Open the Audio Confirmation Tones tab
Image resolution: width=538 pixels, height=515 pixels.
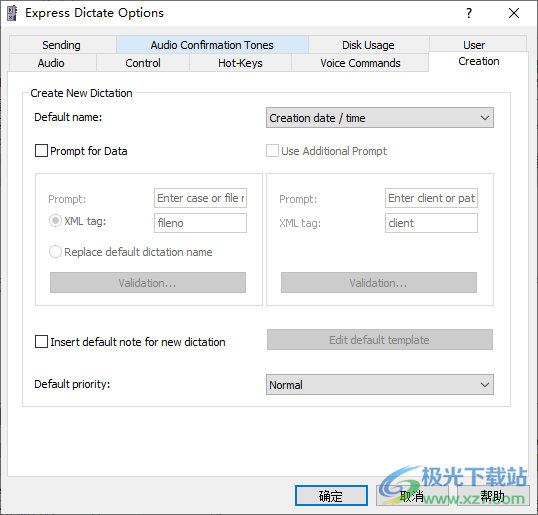point(212,45)
